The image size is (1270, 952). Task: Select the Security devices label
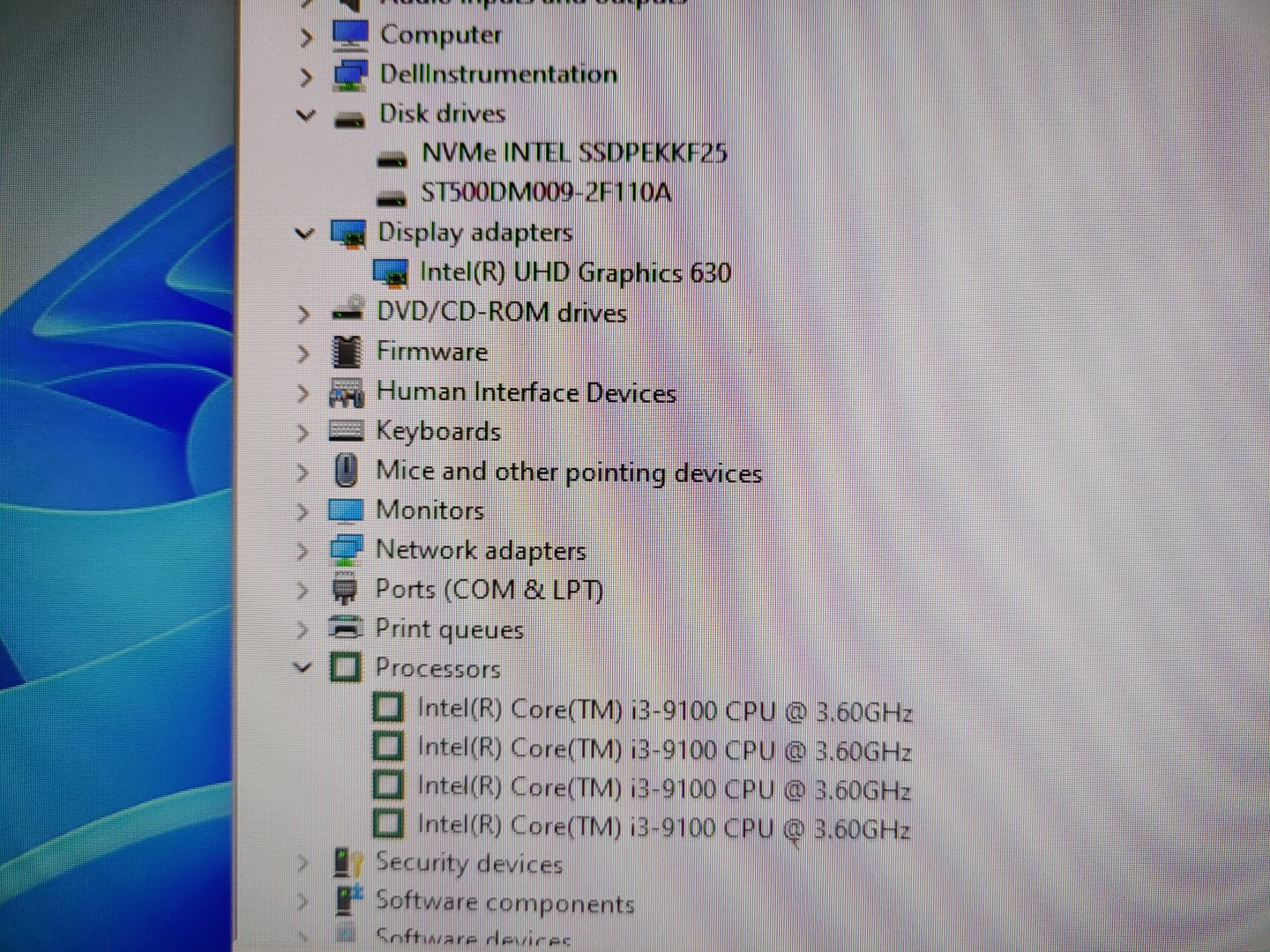[469, 863]
